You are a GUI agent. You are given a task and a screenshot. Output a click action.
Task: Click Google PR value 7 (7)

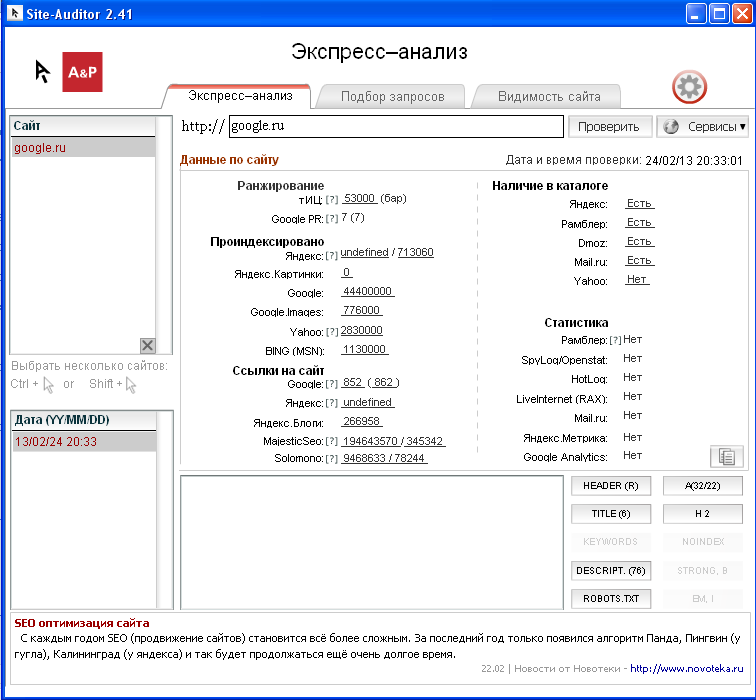353,217
